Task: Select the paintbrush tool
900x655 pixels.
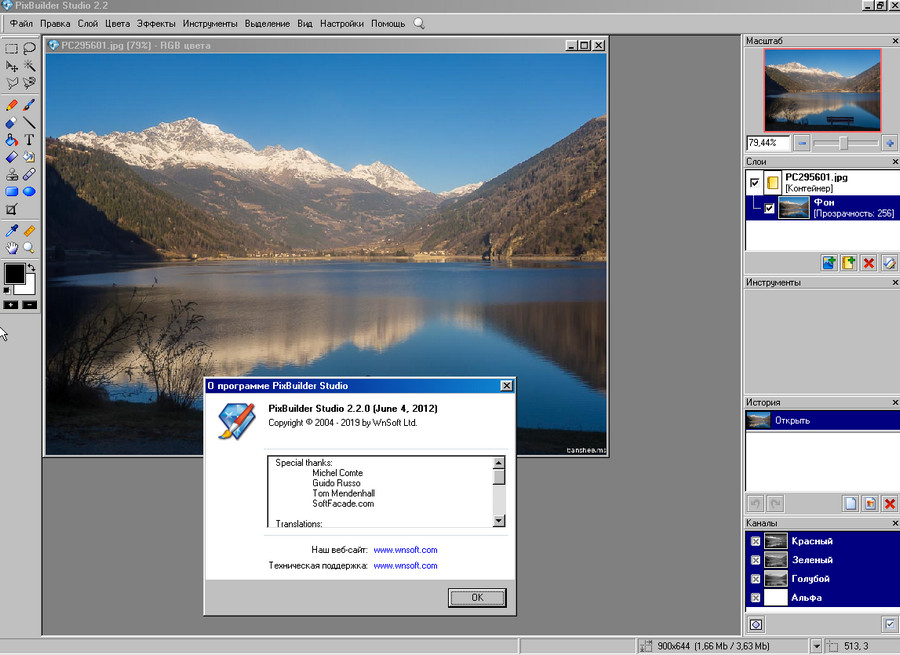Action: click(29, 105)
